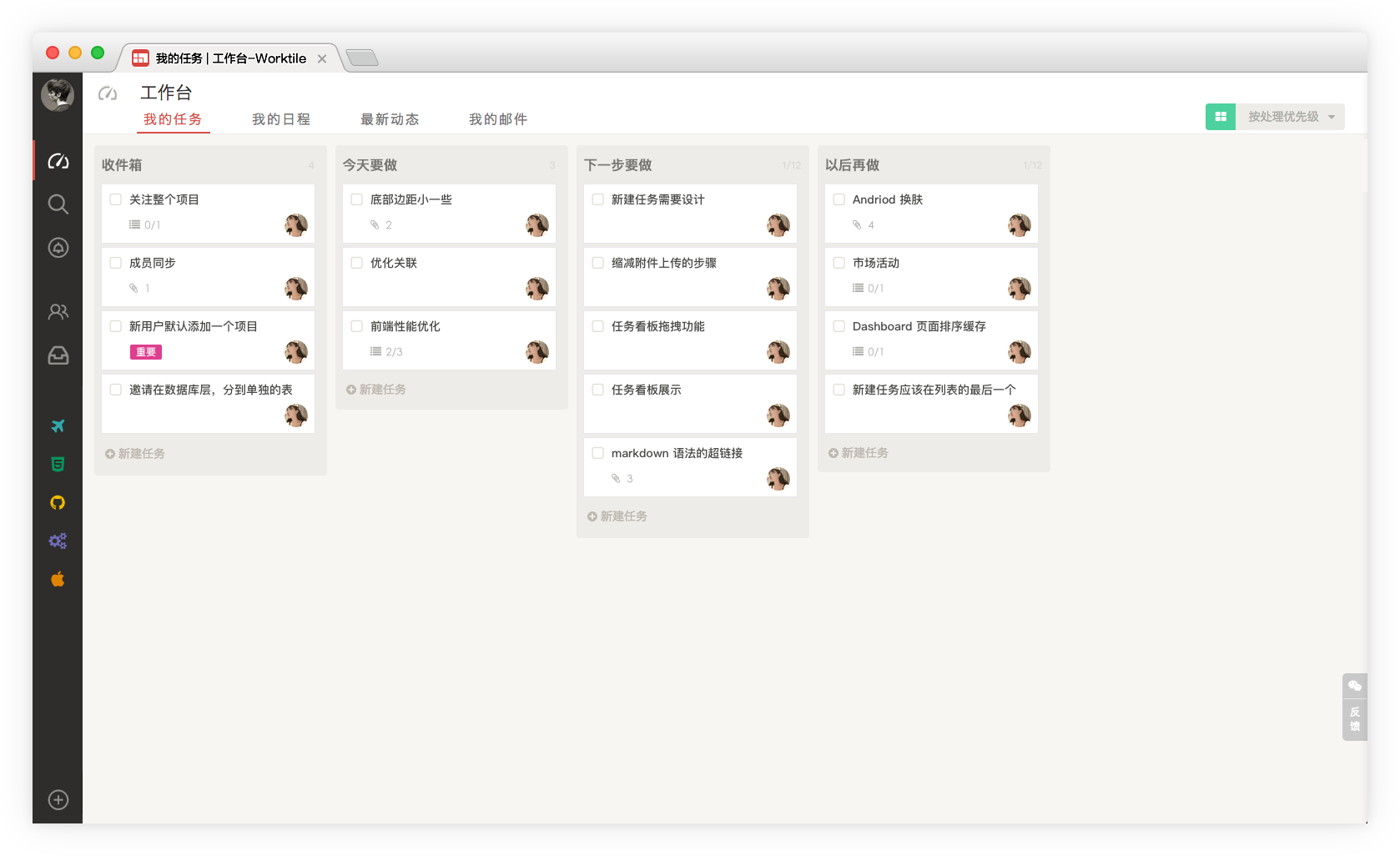This screenshot has height=856, width=1400.
Task: Click the 以后再做 column header
Action: point(853,165)
